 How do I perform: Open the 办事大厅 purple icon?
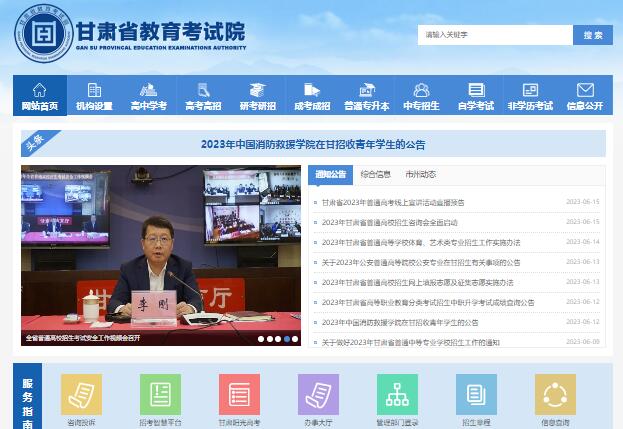pos(319,394)
